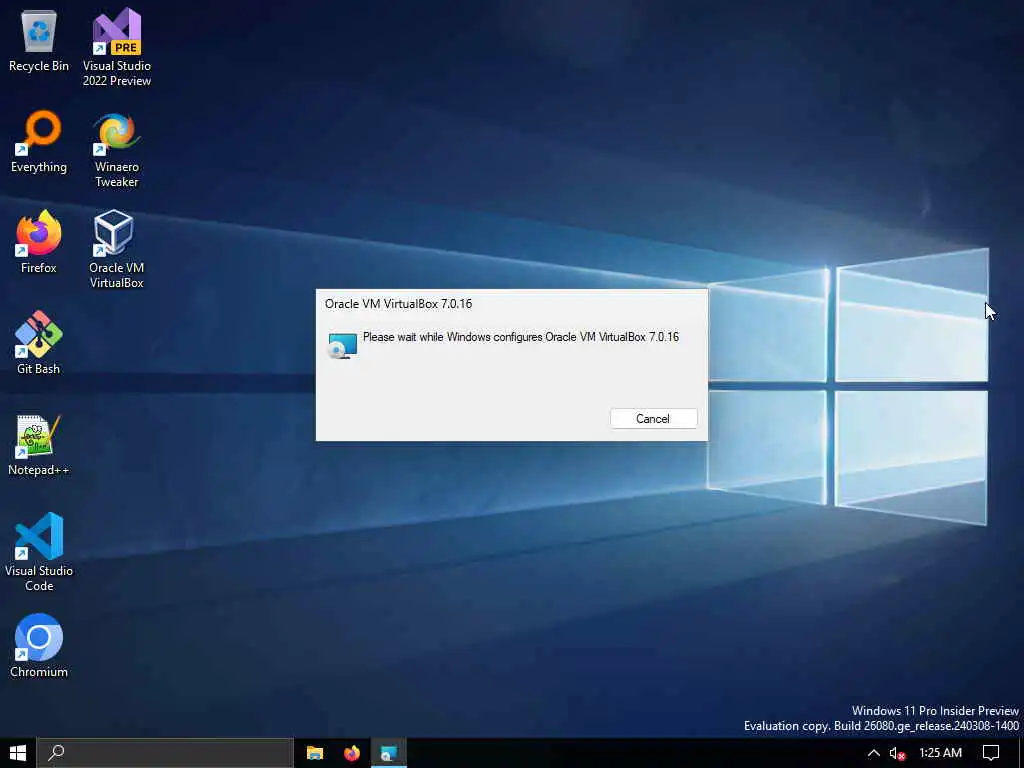Click the Show desktop sliver at taskbar end
The height and width of the screenshot is (768, 1024).
coord(1021,753)
